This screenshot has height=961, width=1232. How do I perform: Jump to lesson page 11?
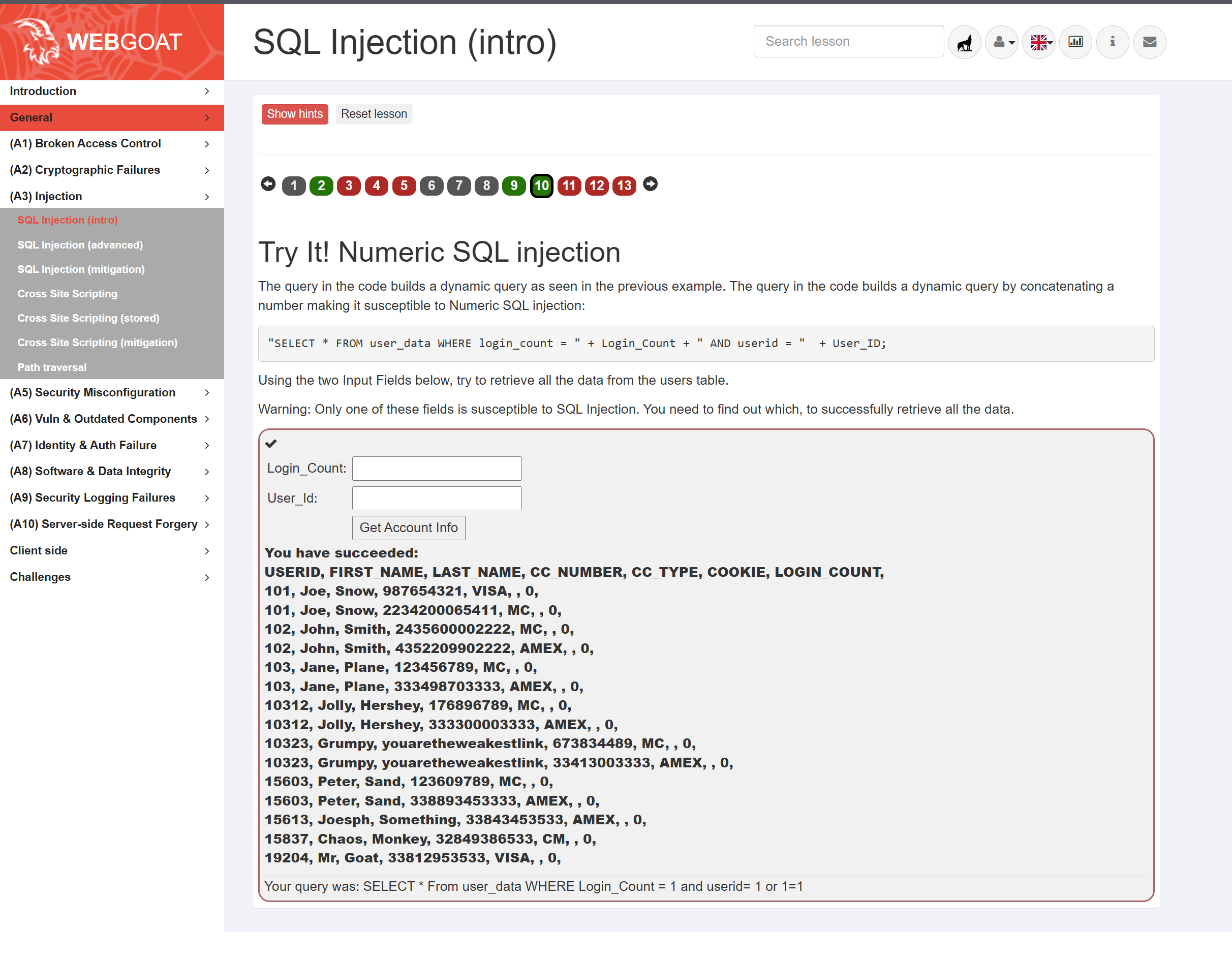(x=569, y=185)
